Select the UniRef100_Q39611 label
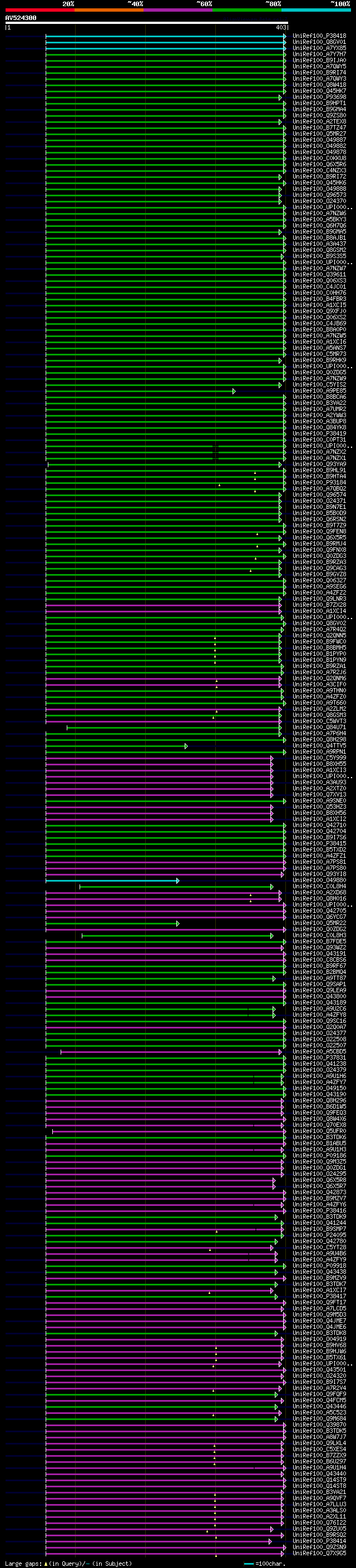The height and width of the screenshot is (1568, 356). click(x=319, y=275)
